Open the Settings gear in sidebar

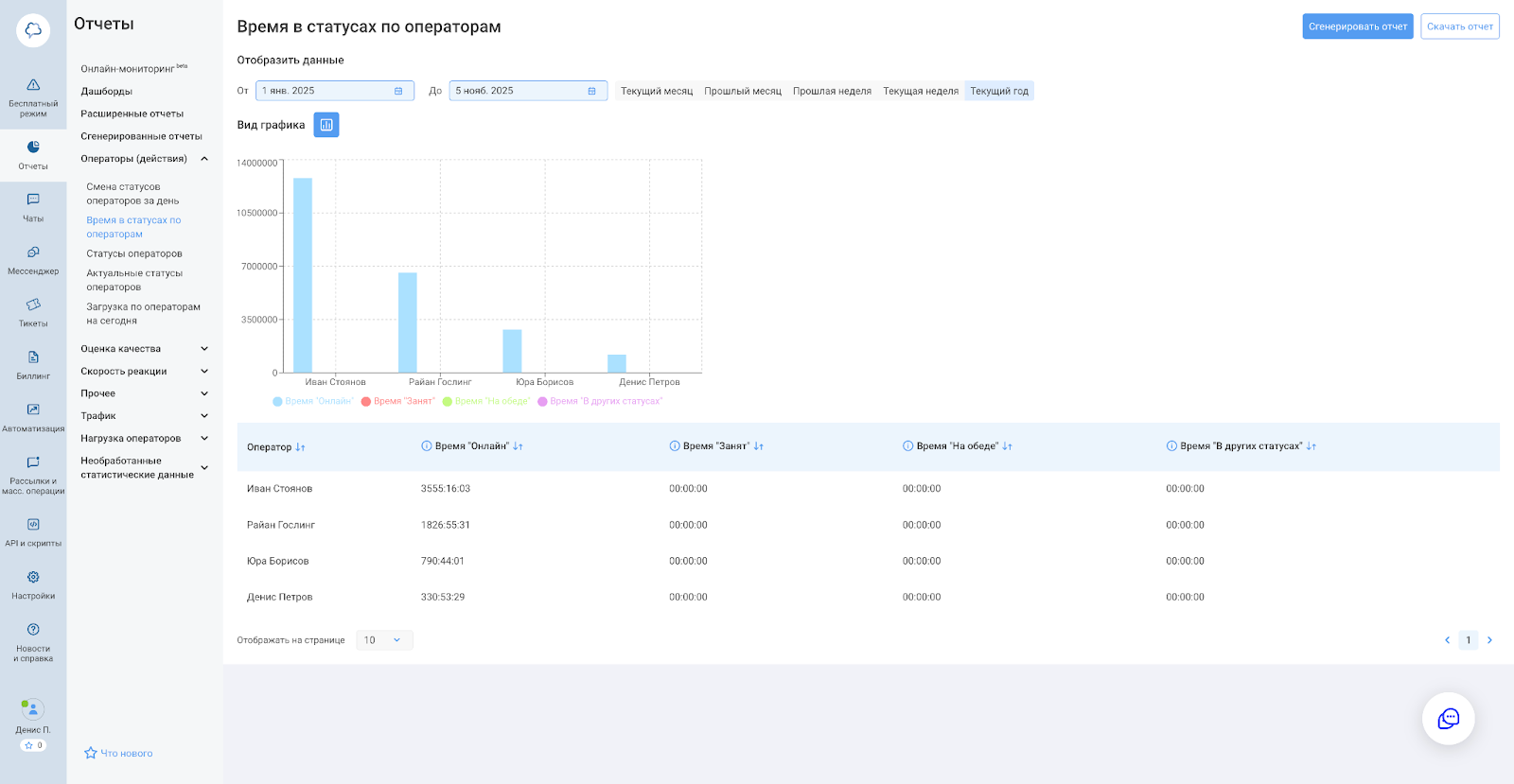[x=33, y=584]
